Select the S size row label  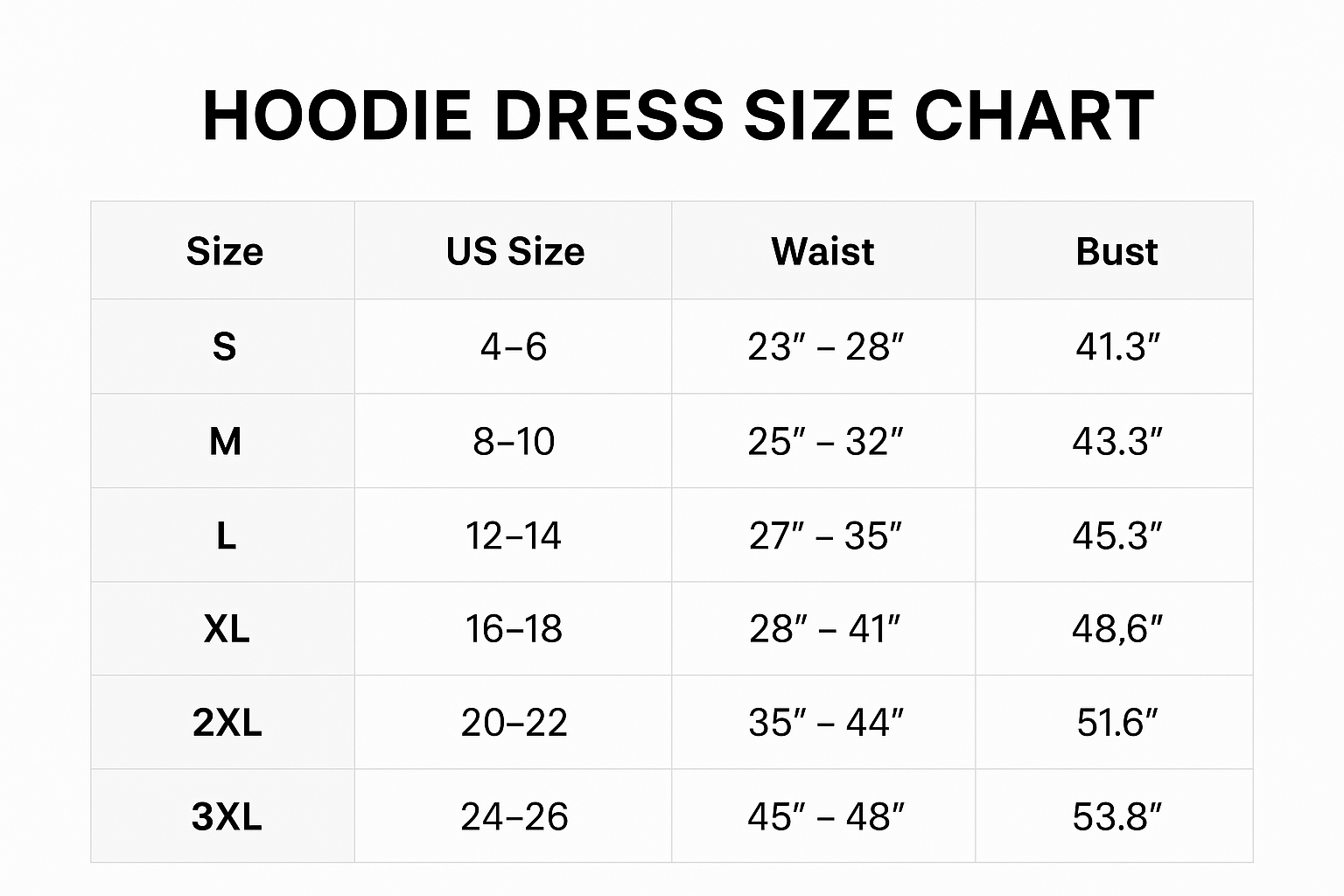225,347
